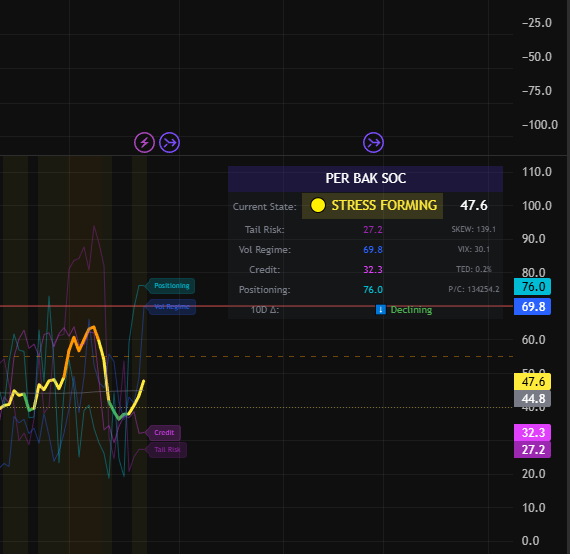Click the 76.0 cyan price scale tag
Viewport: 570px width, 554px height.
pyautogui.click(x=532, y=287)
